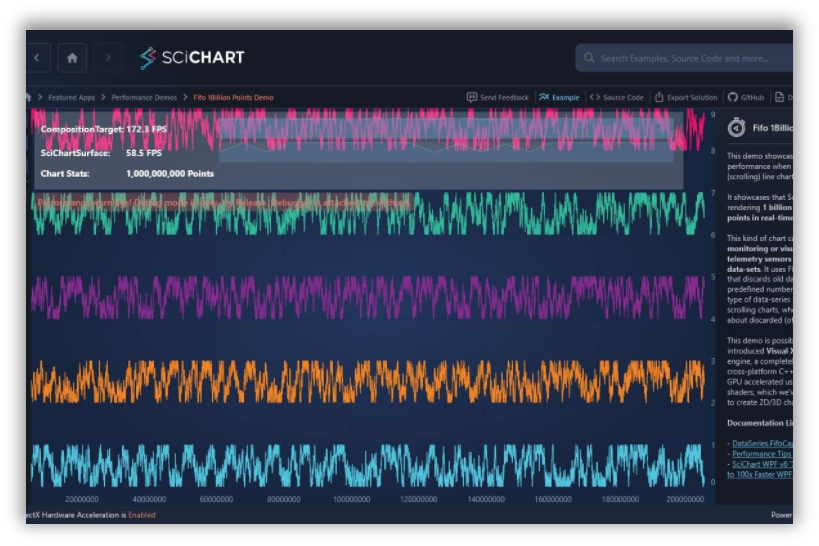Open the GitHub link
The width and height of the screenshot is (819, 546).
[746, 98]
